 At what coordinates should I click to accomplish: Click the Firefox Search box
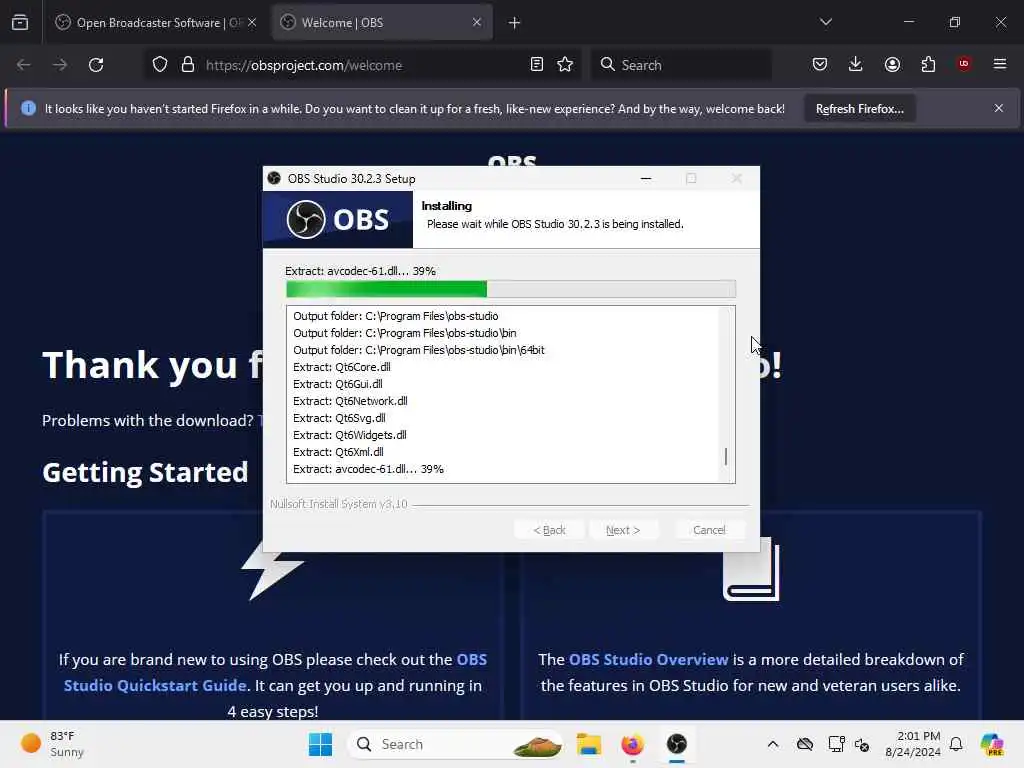(x=682, y=65)
